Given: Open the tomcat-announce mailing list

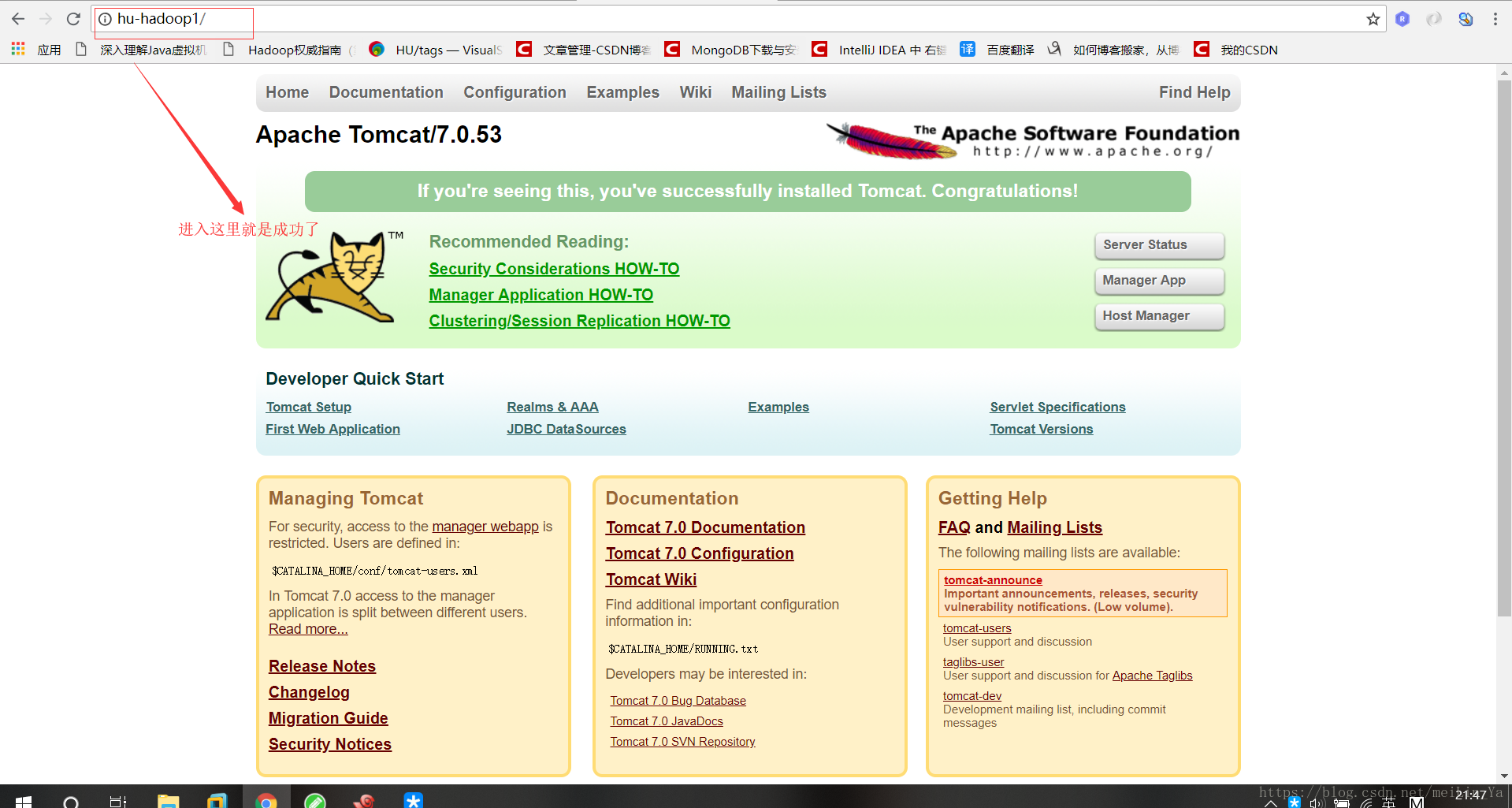Looking at the screenshot, I should (x=993, y=580).
